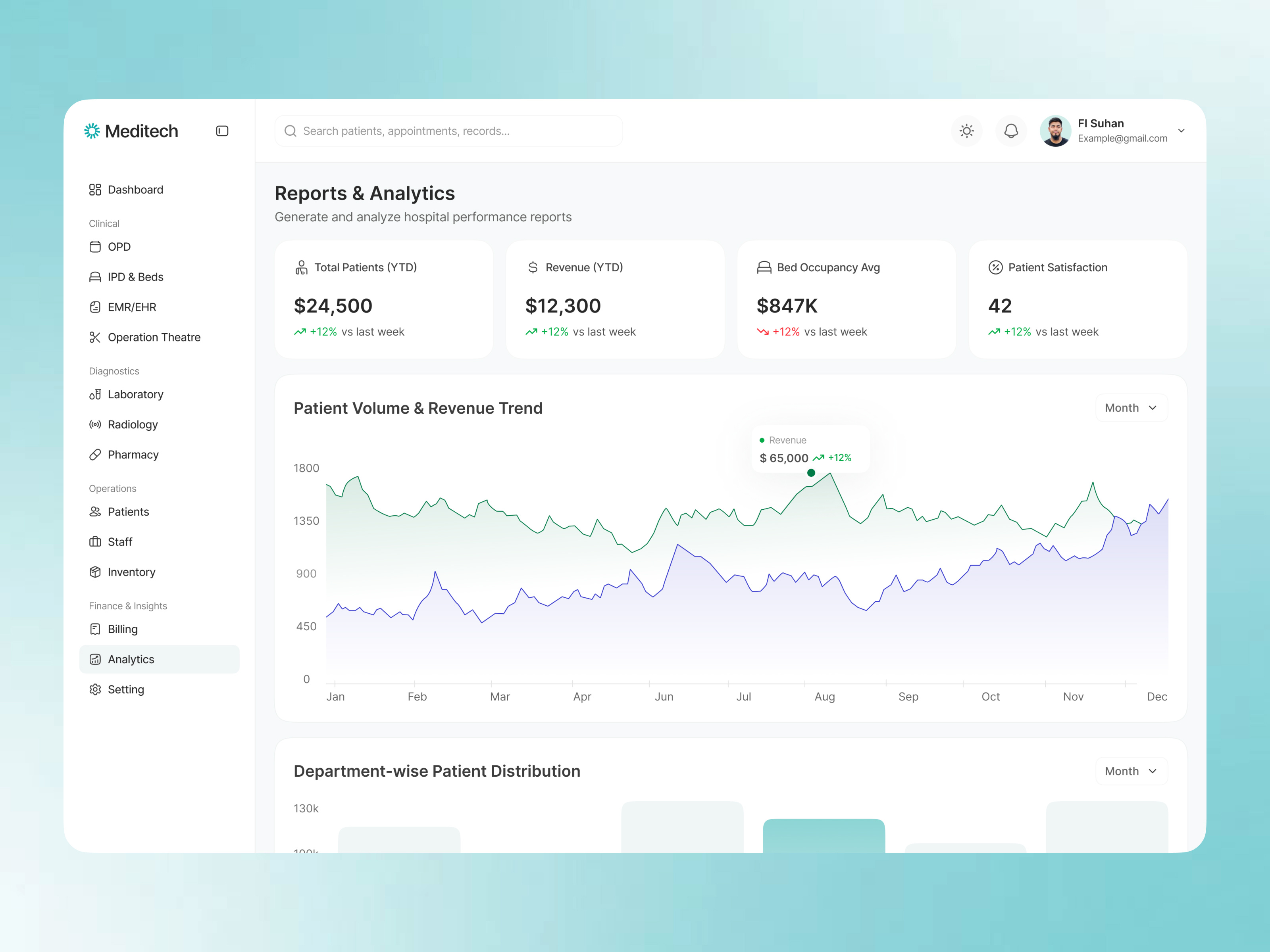Click the Jan label on the chart axis
This screenshot has height=952, width=1270.
(336, 697)
